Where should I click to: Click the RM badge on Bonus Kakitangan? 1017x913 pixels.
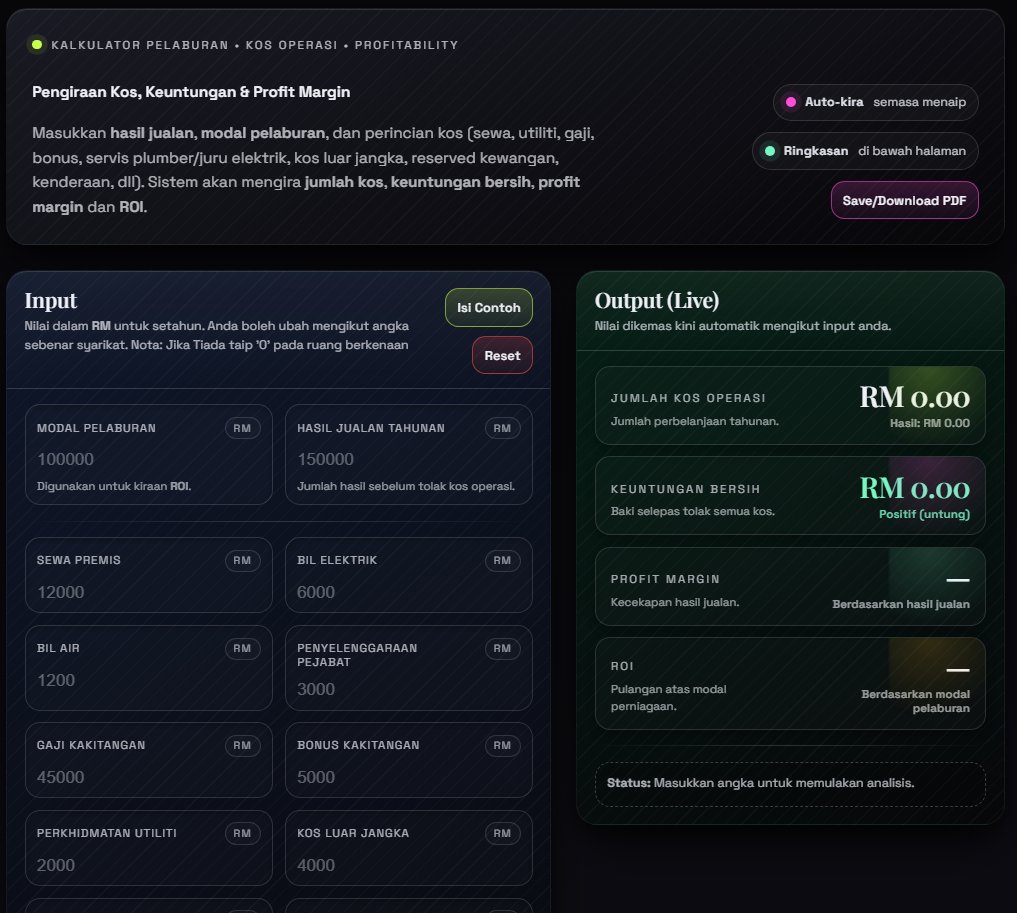[x=503, y=745]
